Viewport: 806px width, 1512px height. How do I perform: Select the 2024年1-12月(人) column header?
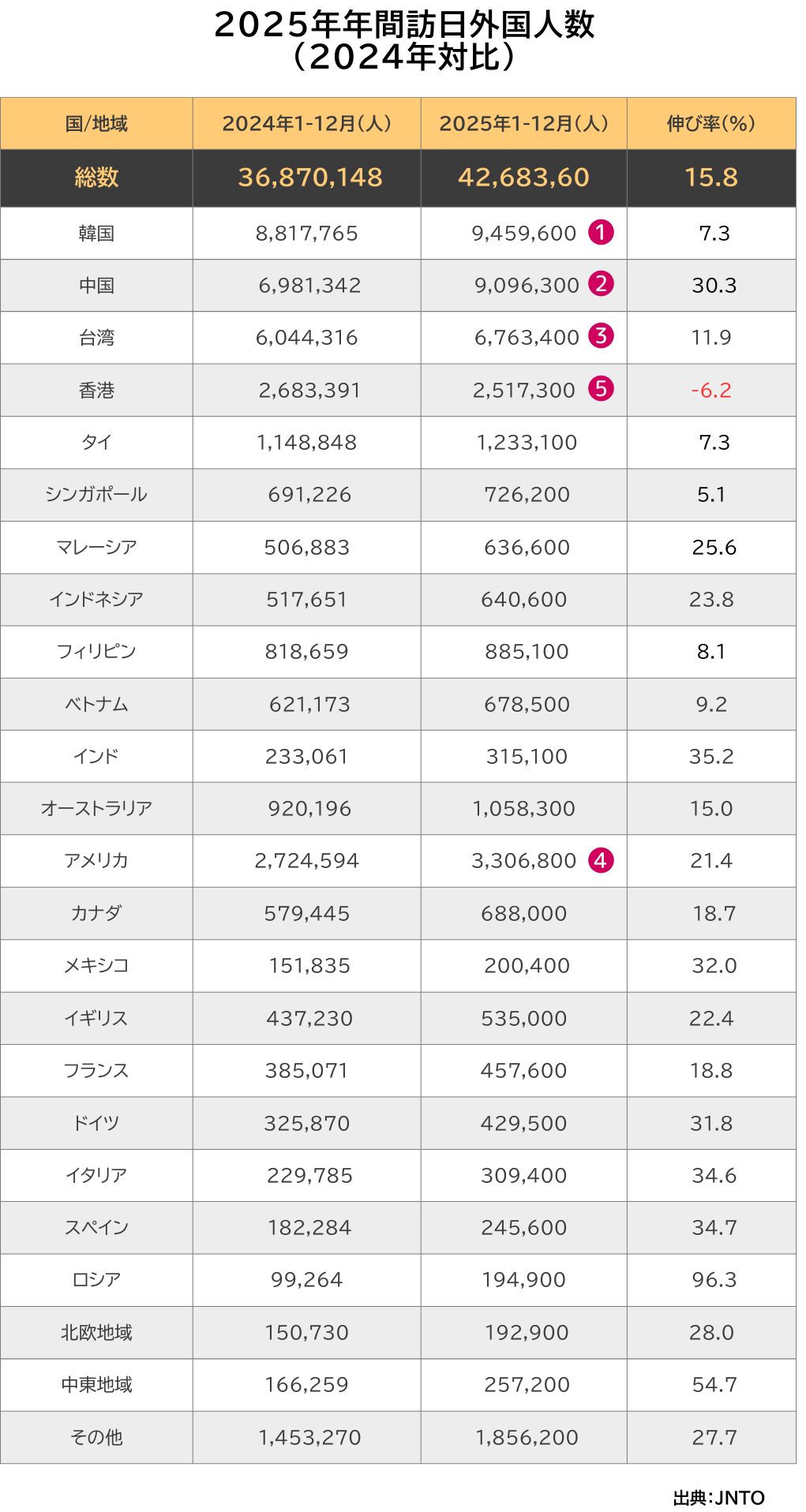click(306, 124)
